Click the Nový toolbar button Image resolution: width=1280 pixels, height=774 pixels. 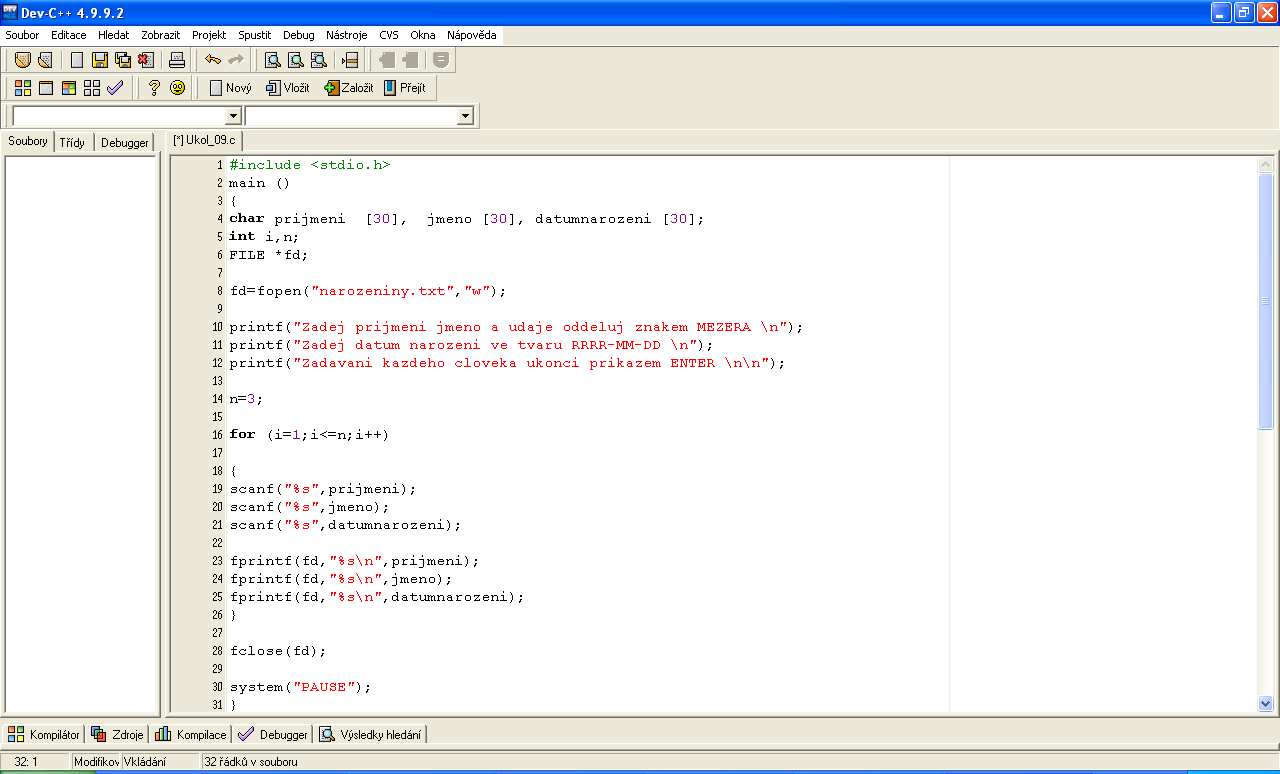point(230,88)
